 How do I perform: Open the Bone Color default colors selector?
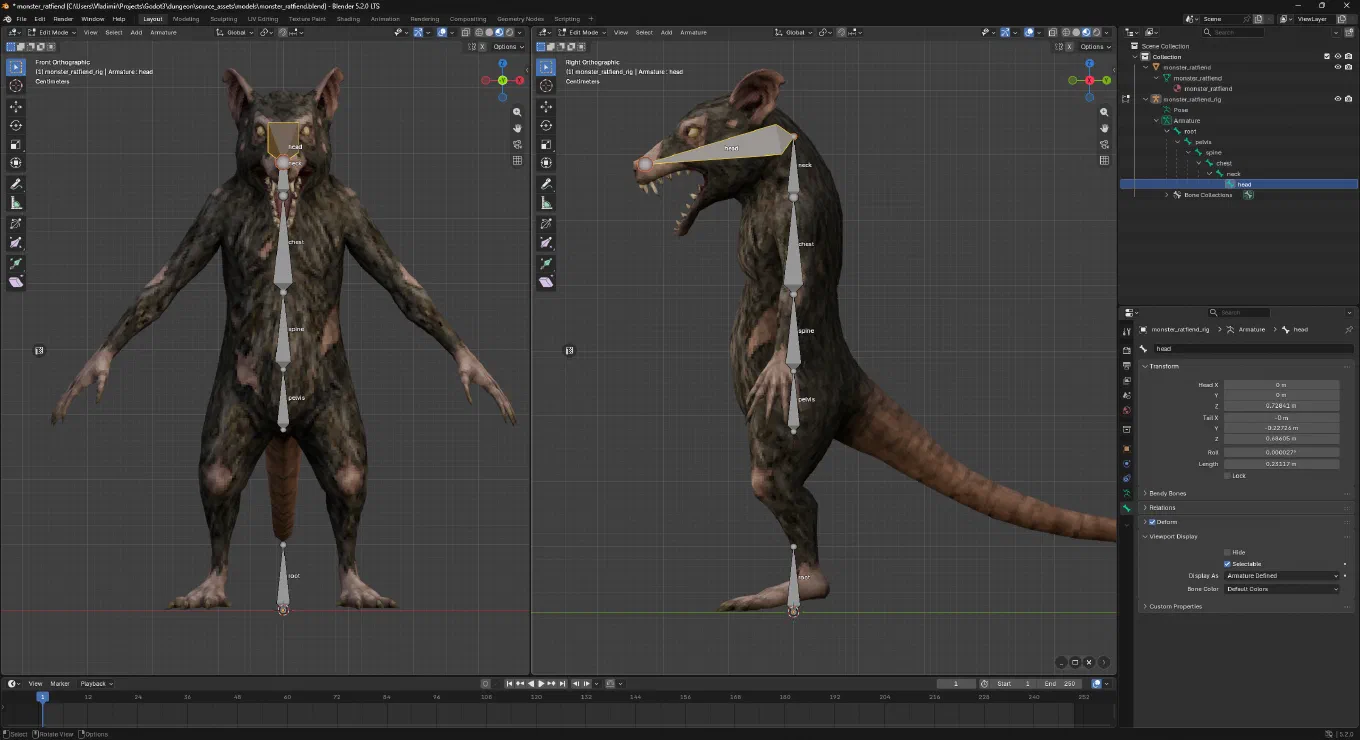pos(1282,589)
